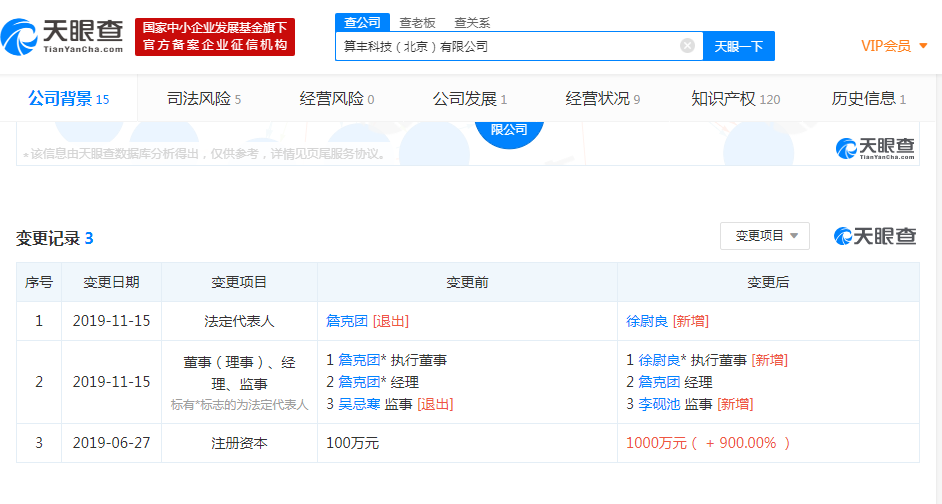Open 詹克团 执行董事 link under 变更前
Screen dimensions: 942x504
359,360
